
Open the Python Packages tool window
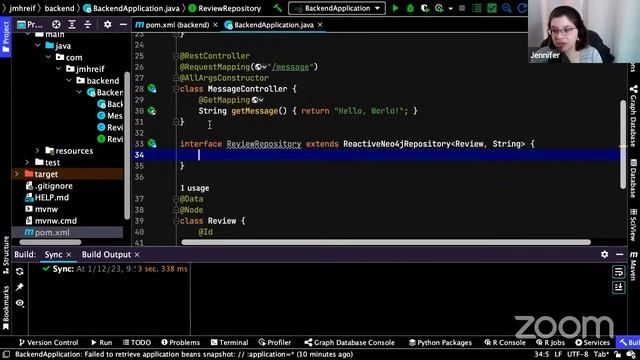point(440,342)
